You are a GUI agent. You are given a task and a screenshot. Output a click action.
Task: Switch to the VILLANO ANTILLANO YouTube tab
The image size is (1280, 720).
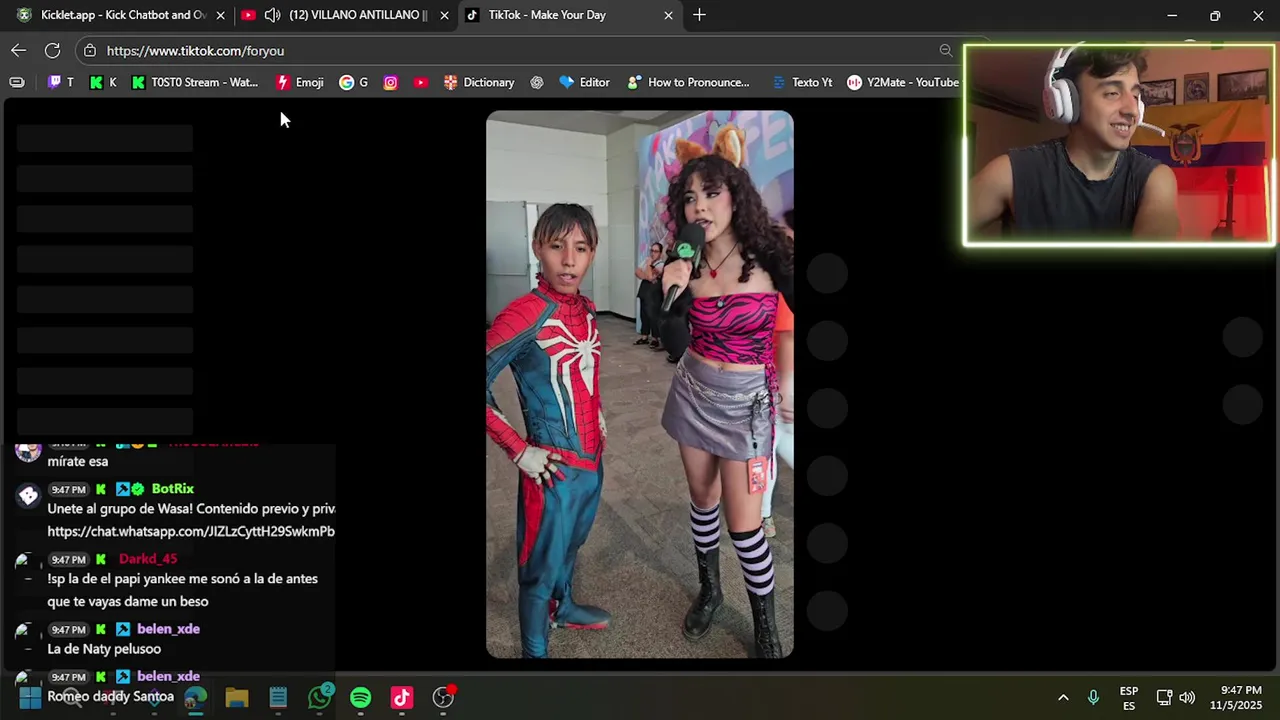(347, 15)
